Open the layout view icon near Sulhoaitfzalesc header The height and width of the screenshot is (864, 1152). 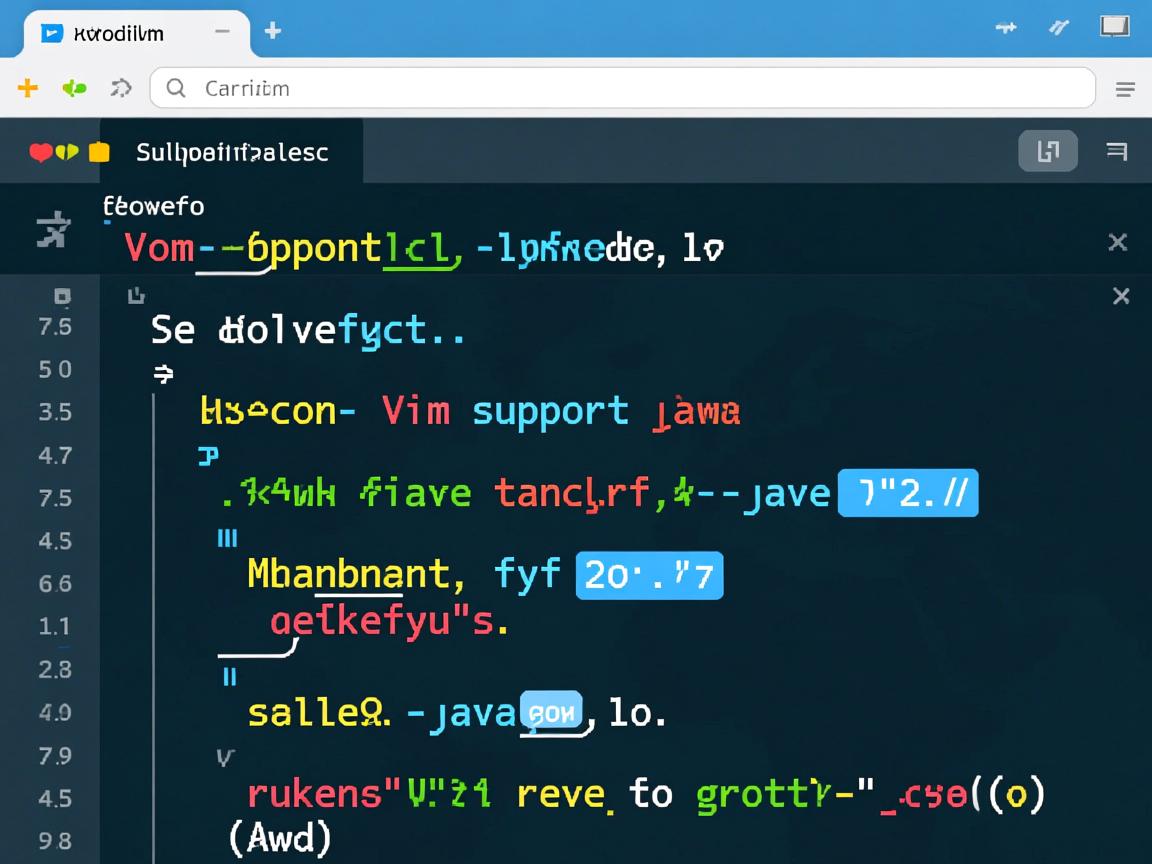click(1047, 150)
